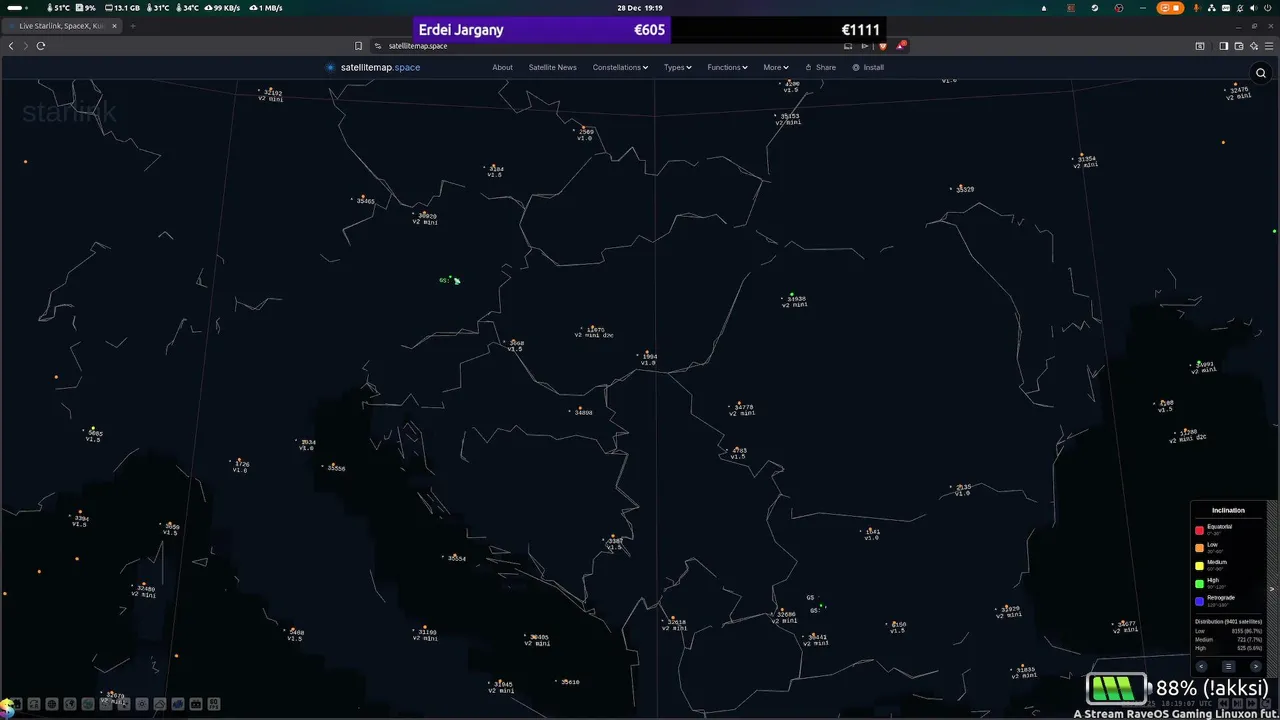Close the Live Starlink tab
Image resolution: width=1280 pixels, height=720 pixels.
point(113,26)
